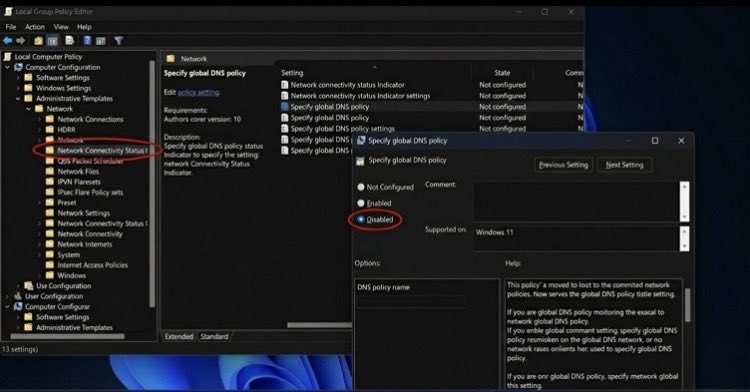Click the DNS policy name input field
The image size is (750, 392).
point(411,302)
